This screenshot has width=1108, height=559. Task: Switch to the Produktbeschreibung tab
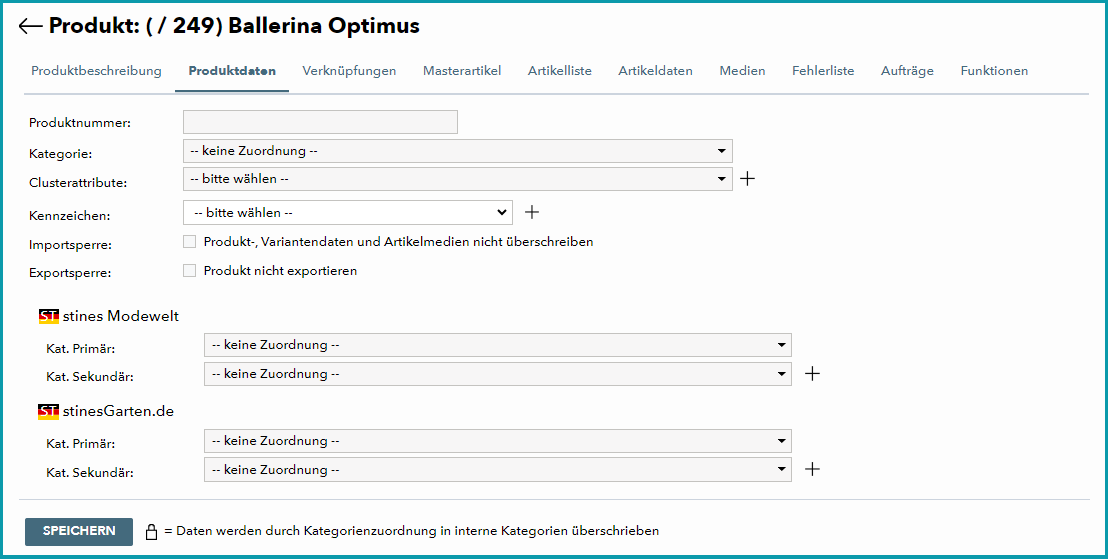click(96, 71)
